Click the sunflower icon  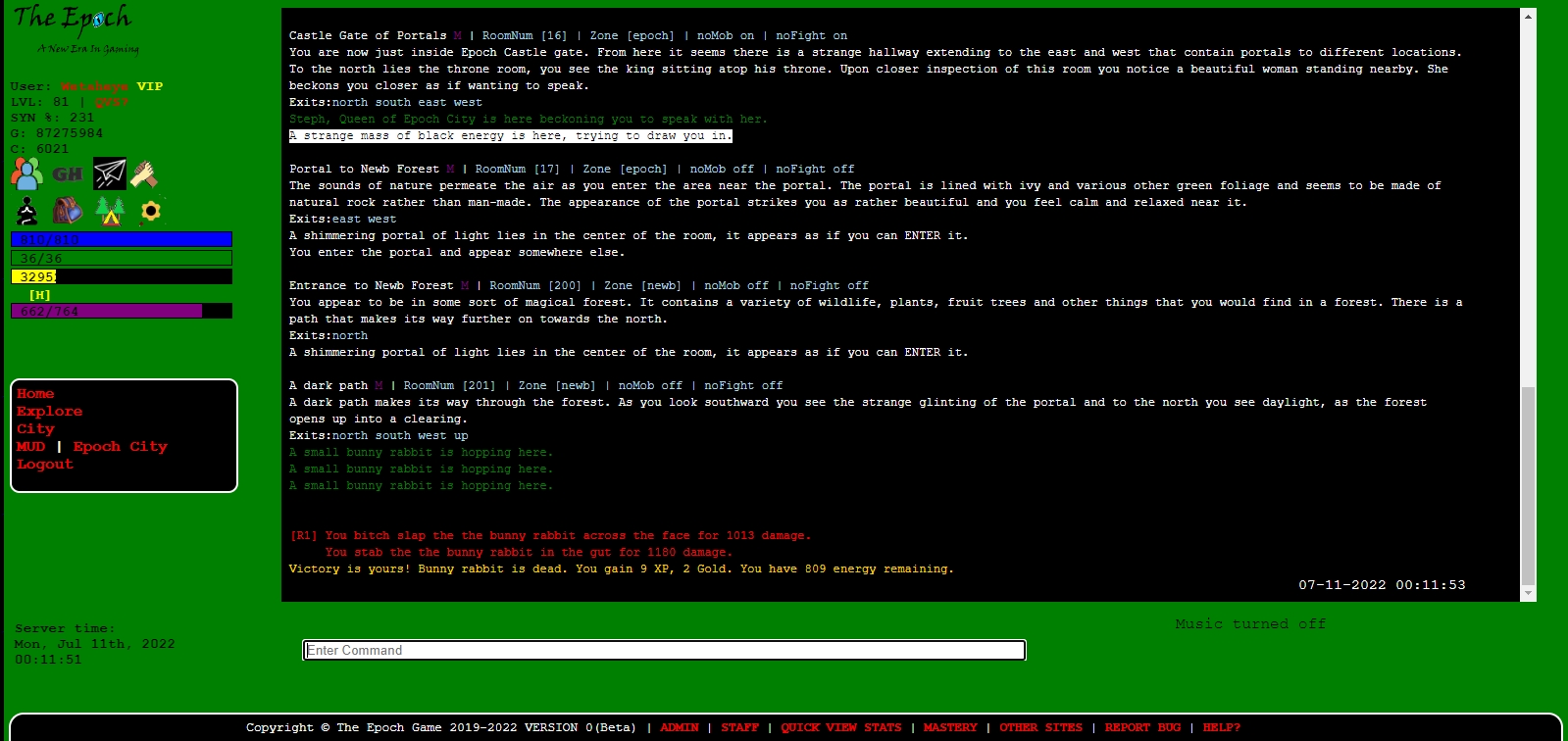(x=150, y=211)
